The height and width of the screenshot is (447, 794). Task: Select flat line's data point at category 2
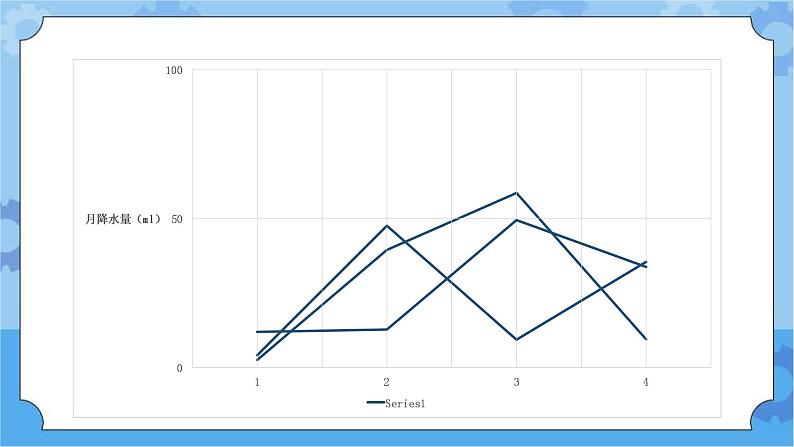[x=386, y=329]
